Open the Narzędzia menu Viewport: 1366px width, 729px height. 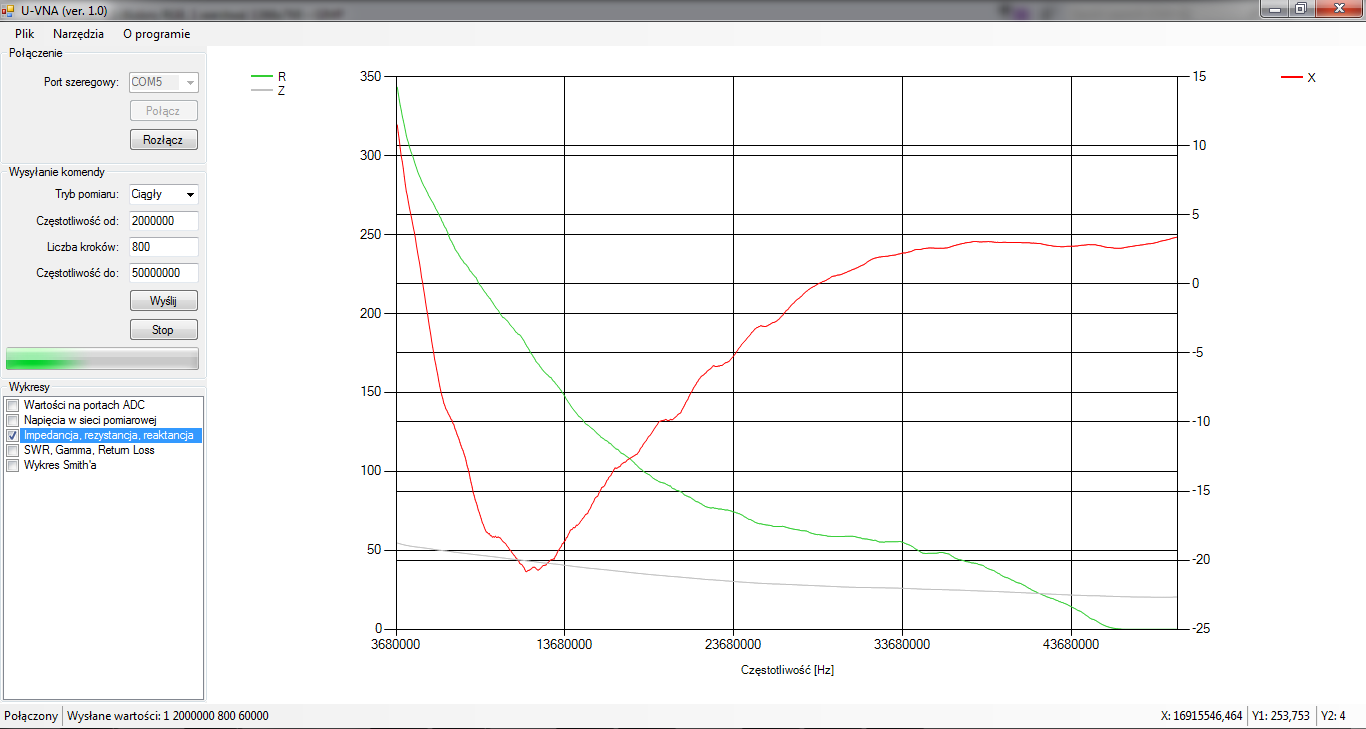[x=78, y=33]
